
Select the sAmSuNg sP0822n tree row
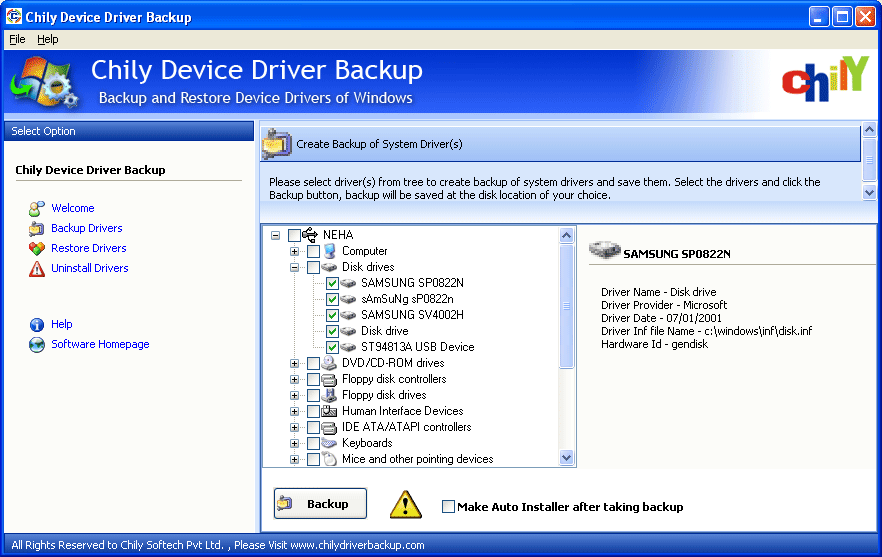click(x=407, y=299)
